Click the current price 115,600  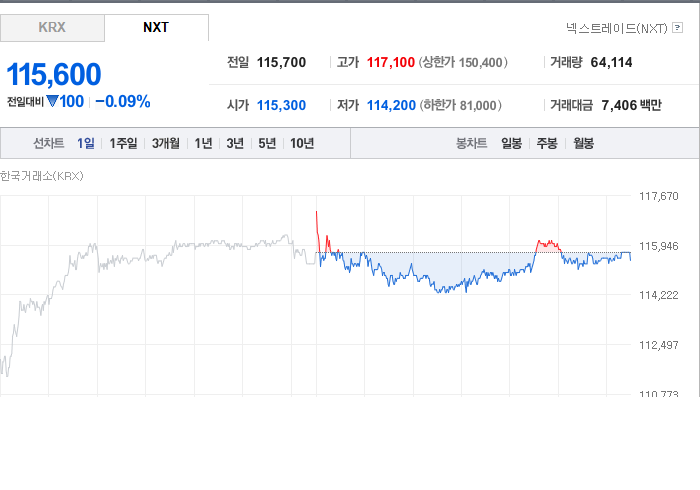pyautogui.click(x=54, y=74)
